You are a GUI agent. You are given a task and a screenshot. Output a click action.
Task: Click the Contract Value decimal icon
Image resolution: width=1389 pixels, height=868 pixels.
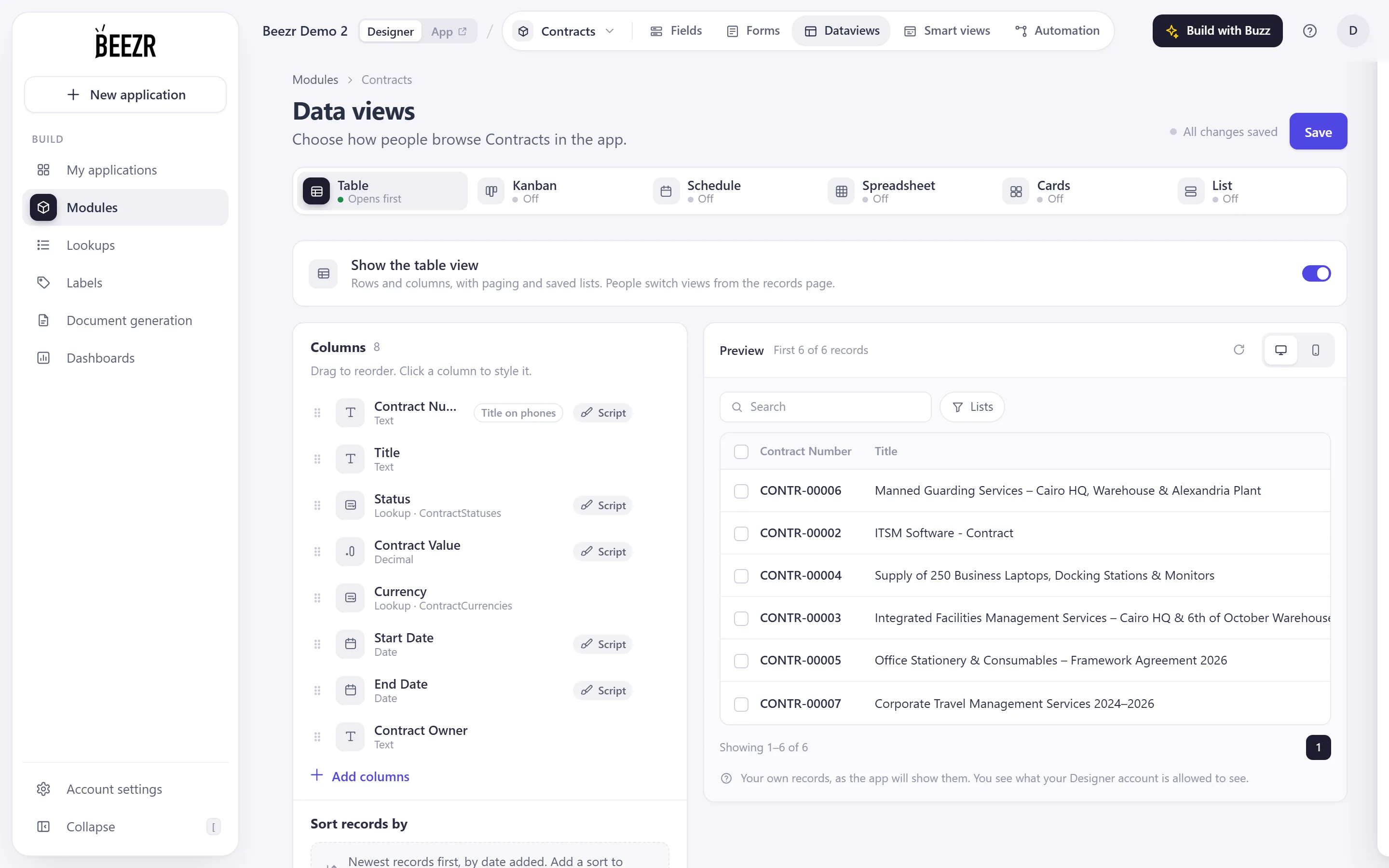pos(350,552)
